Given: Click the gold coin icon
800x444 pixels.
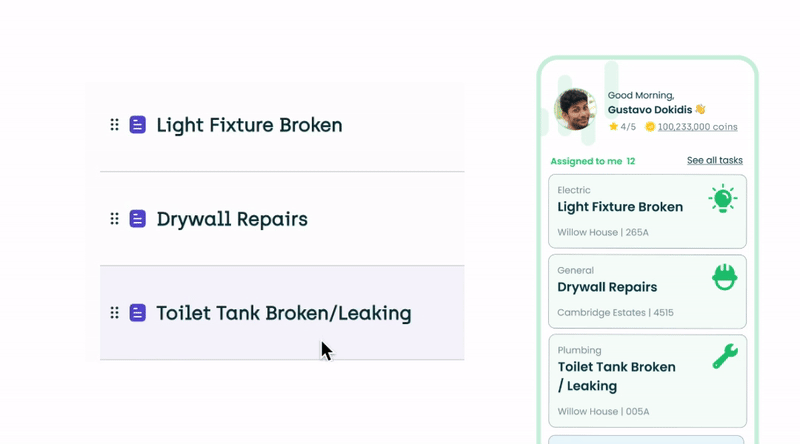Looking at the screenshot, I should [x=650, y=127].
